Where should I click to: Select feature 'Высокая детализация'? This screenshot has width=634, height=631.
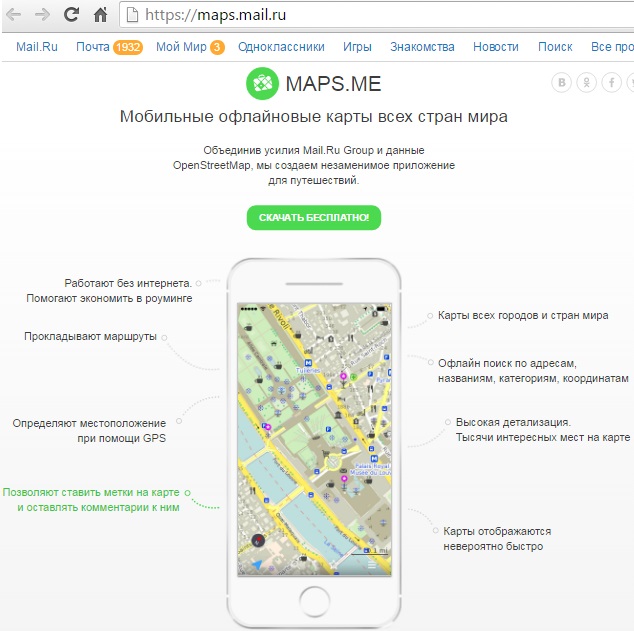click(x=543, y=430)
